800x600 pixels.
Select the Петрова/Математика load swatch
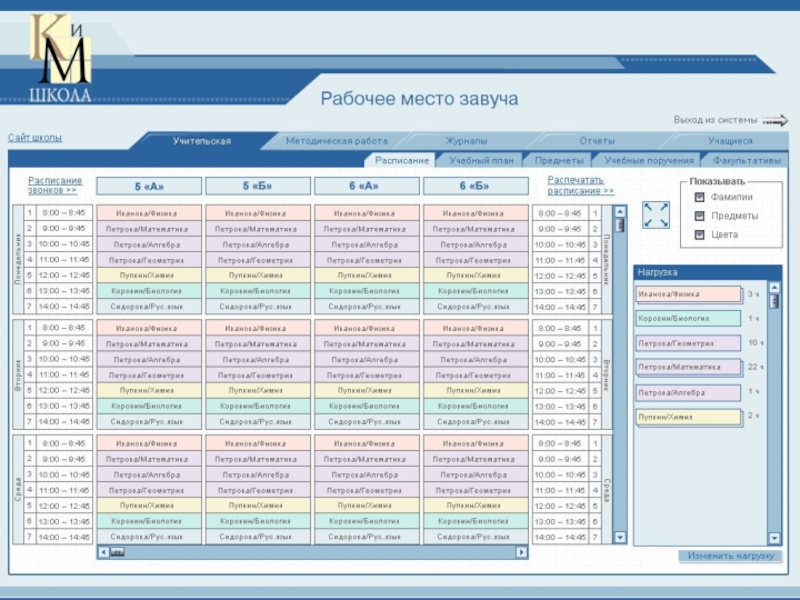(688, 367)
